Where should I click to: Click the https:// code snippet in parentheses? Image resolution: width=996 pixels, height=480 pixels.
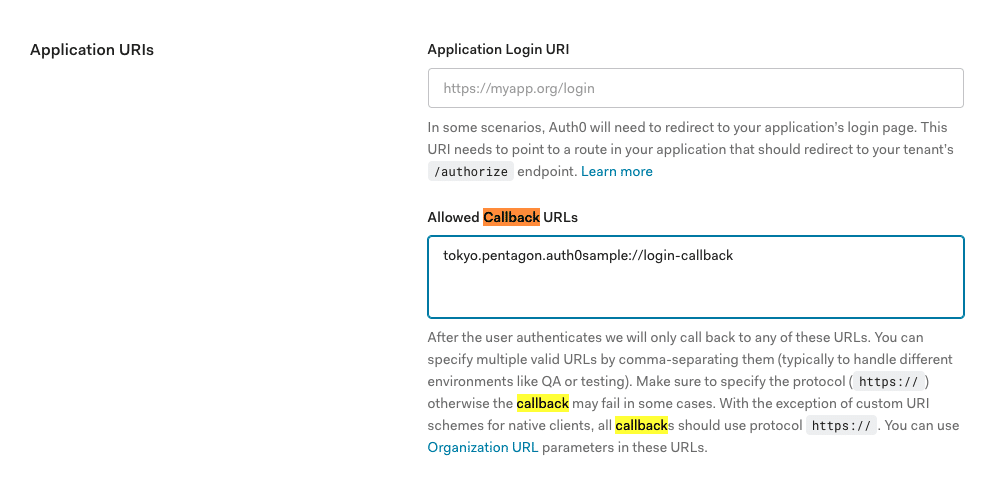(891, 382)
